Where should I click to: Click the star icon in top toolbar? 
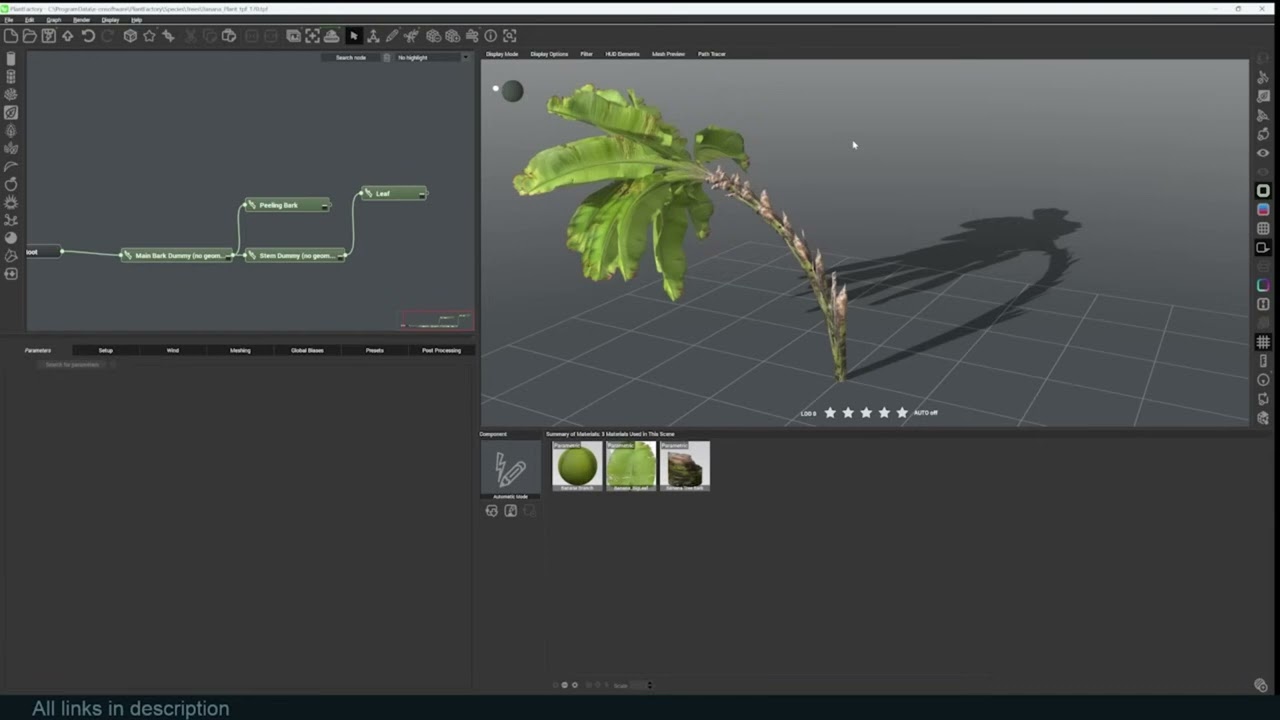coord(149,36)
